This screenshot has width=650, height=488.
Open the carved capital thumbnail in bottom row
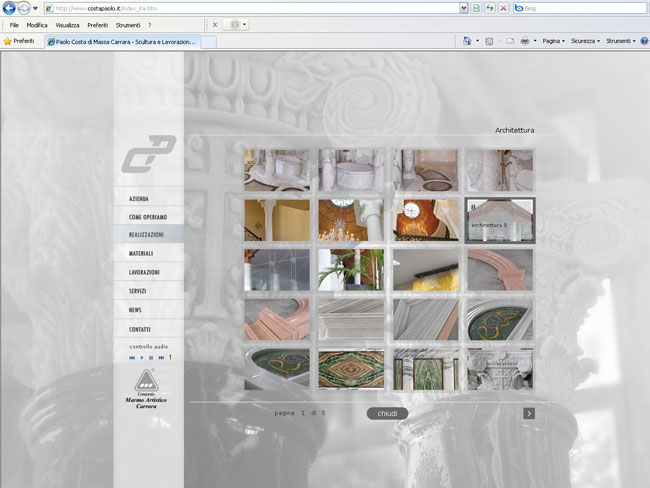tap(500, 369)
